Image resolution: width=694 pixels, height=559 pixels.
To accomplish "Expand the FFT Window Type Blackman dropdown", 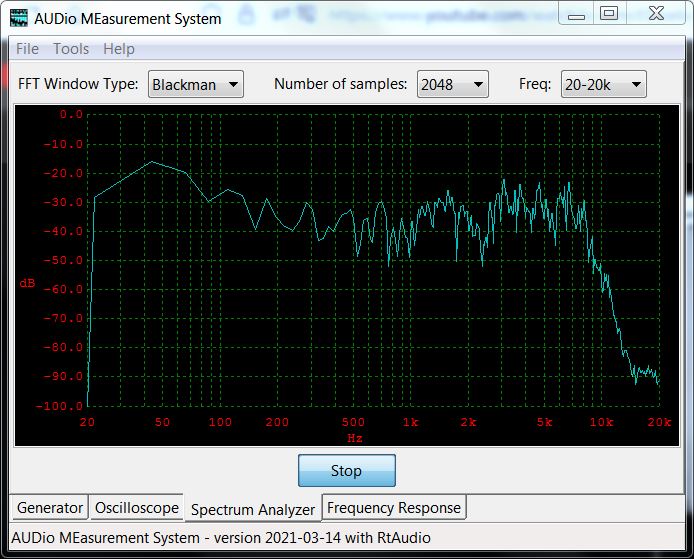I will pyautogui.click(x=196, y=84).
